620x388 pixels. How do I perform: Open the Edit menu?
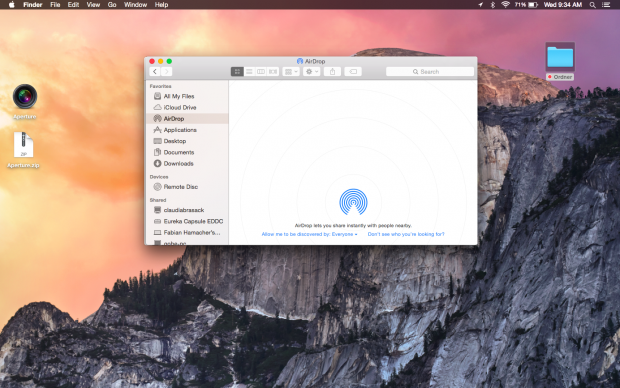(73, 5)
